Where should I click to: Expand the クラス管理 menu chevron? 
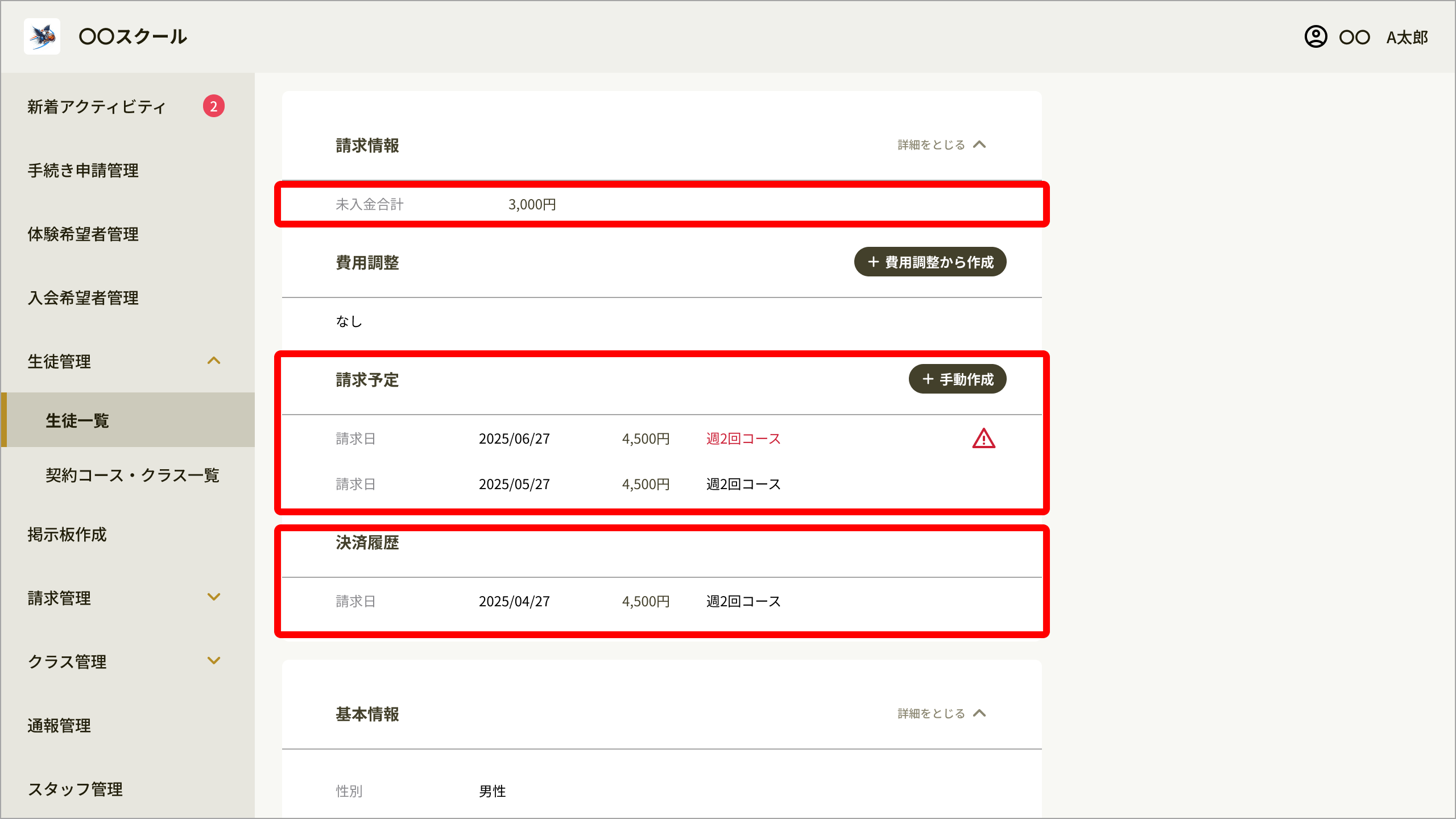pos(214,661)
